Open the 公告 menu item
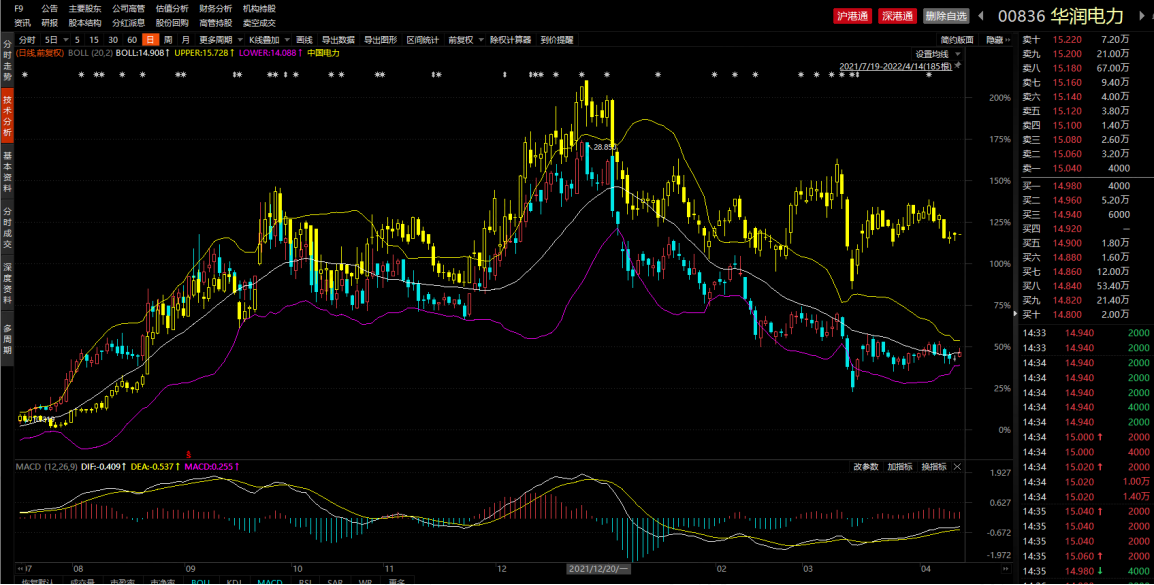This screenshot has height=585, width=1154. 49,8
